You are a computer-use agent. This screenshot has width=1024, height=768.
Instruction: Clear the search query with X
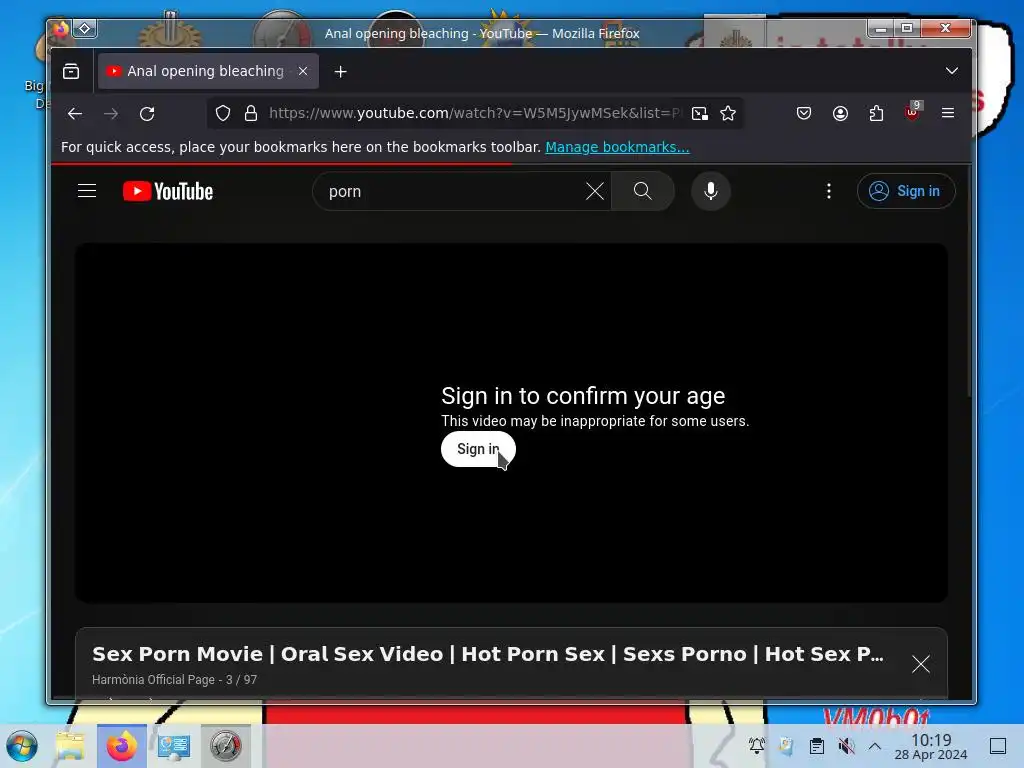tap(595, 191)
